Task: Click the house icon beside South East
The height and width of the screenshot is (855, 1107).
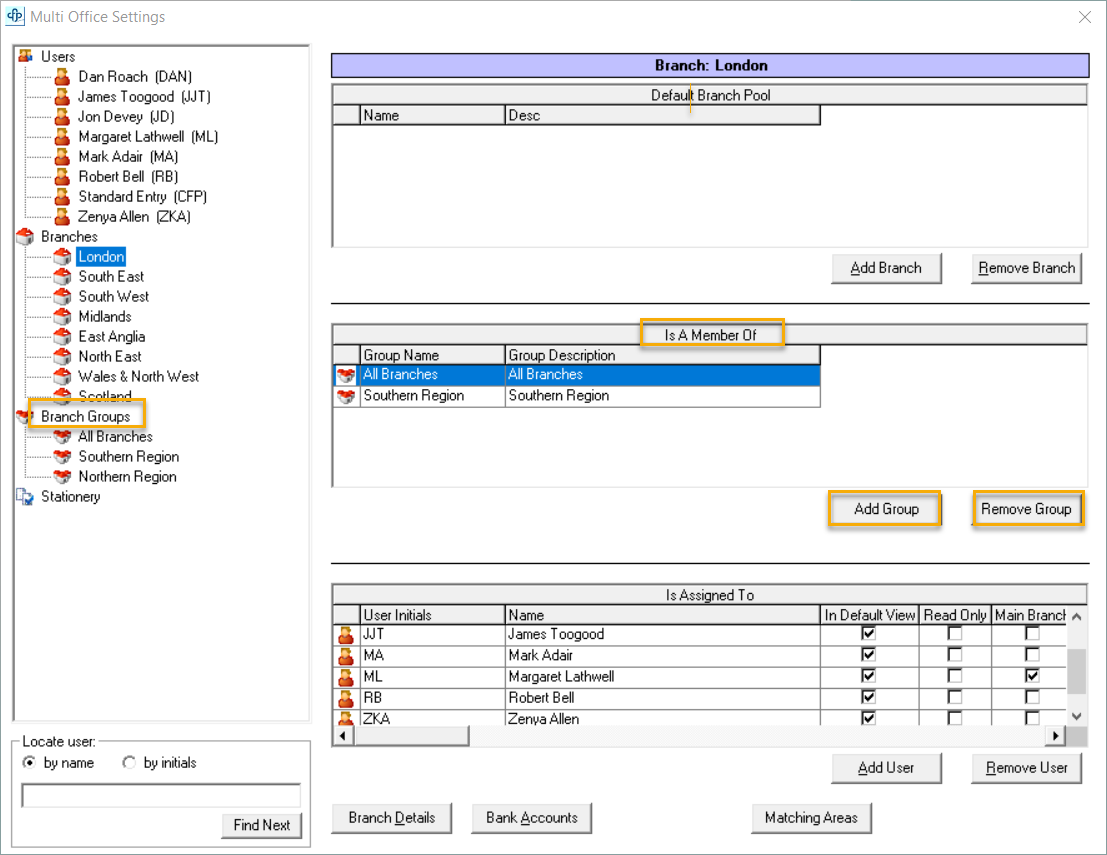Action: 63,276
